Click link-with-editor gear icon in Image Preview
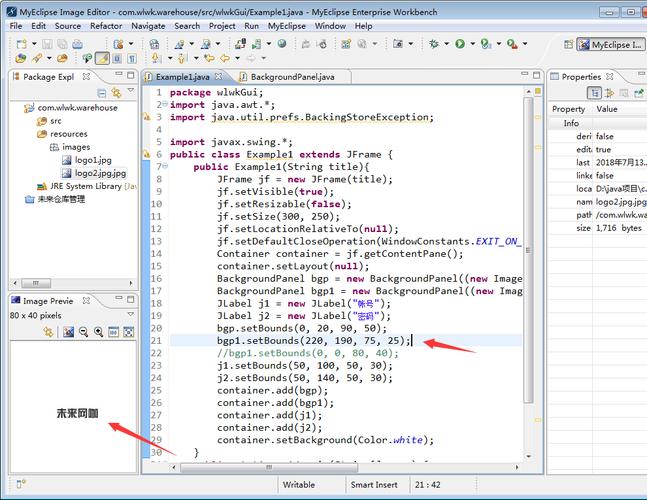 pyautogui.click(x=49, y=331)
